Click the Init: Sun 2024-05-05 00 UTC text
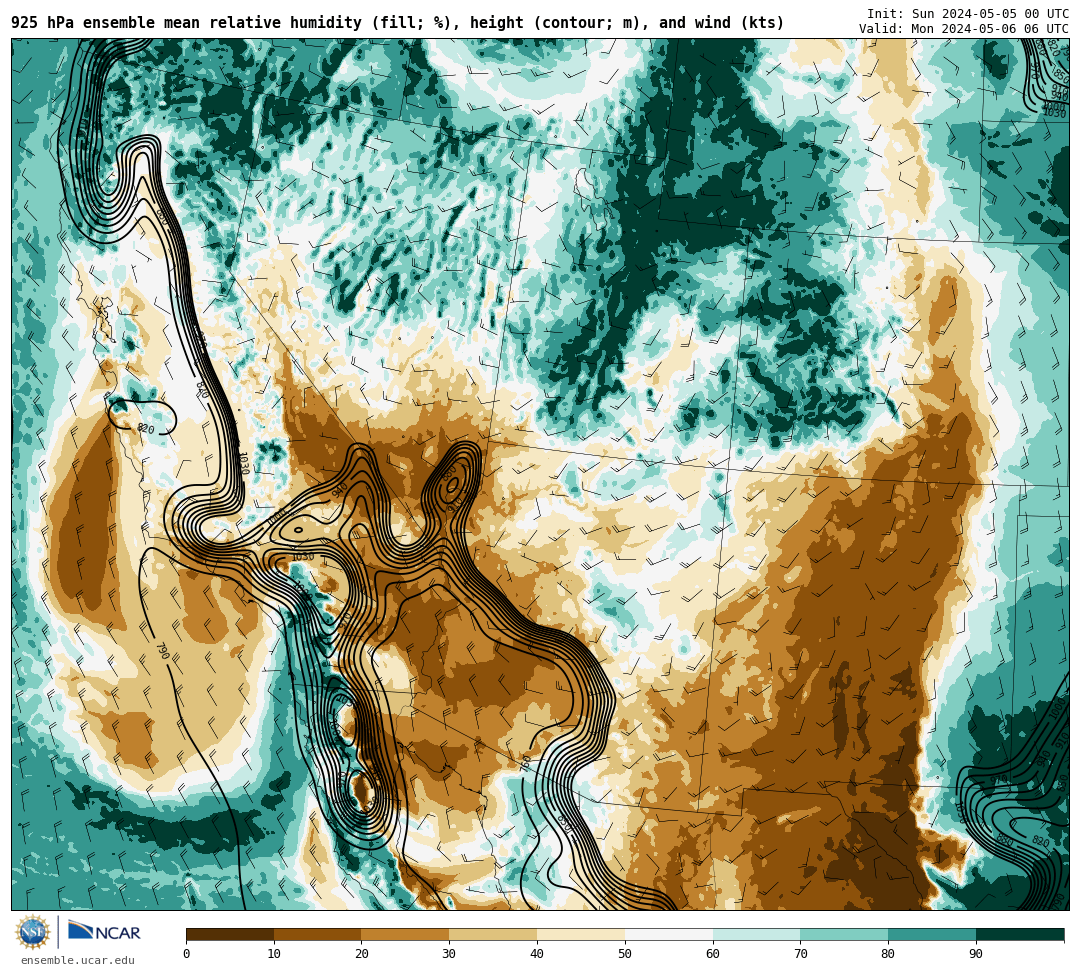The height and width of the screenshot is (973, 1080). point(968,13)
